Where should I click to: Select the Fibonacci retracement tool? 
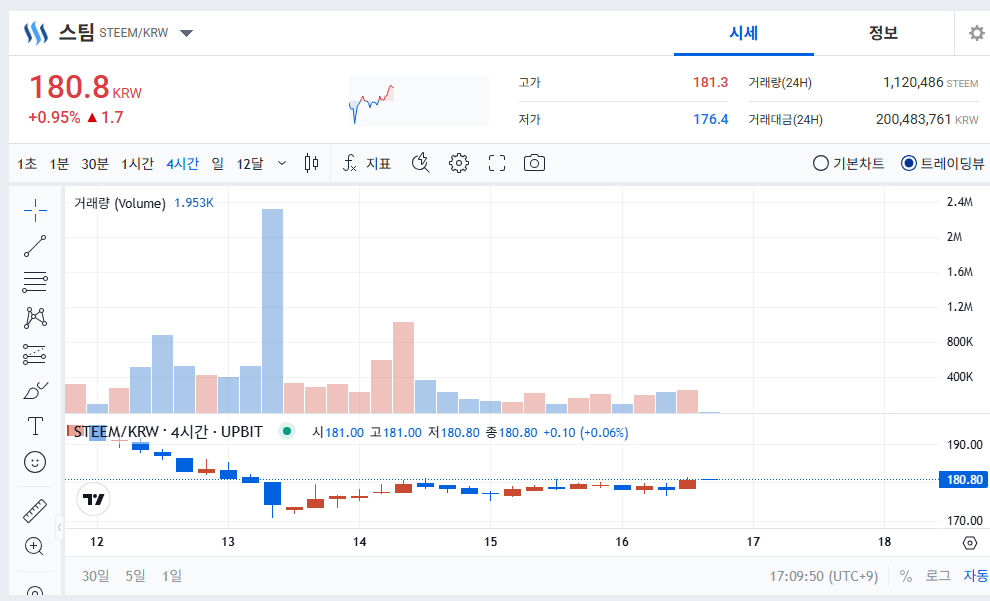[x=35, y=282]
